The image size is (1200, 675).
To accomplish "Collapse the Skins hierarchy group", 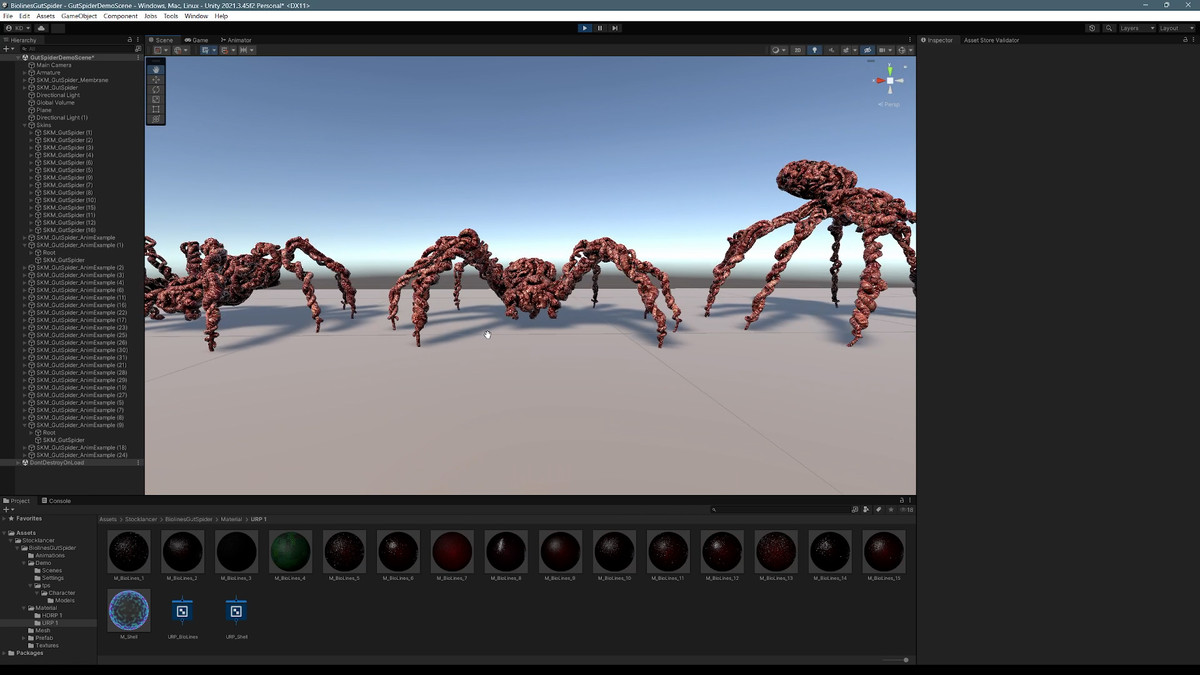I will point(25,125).
